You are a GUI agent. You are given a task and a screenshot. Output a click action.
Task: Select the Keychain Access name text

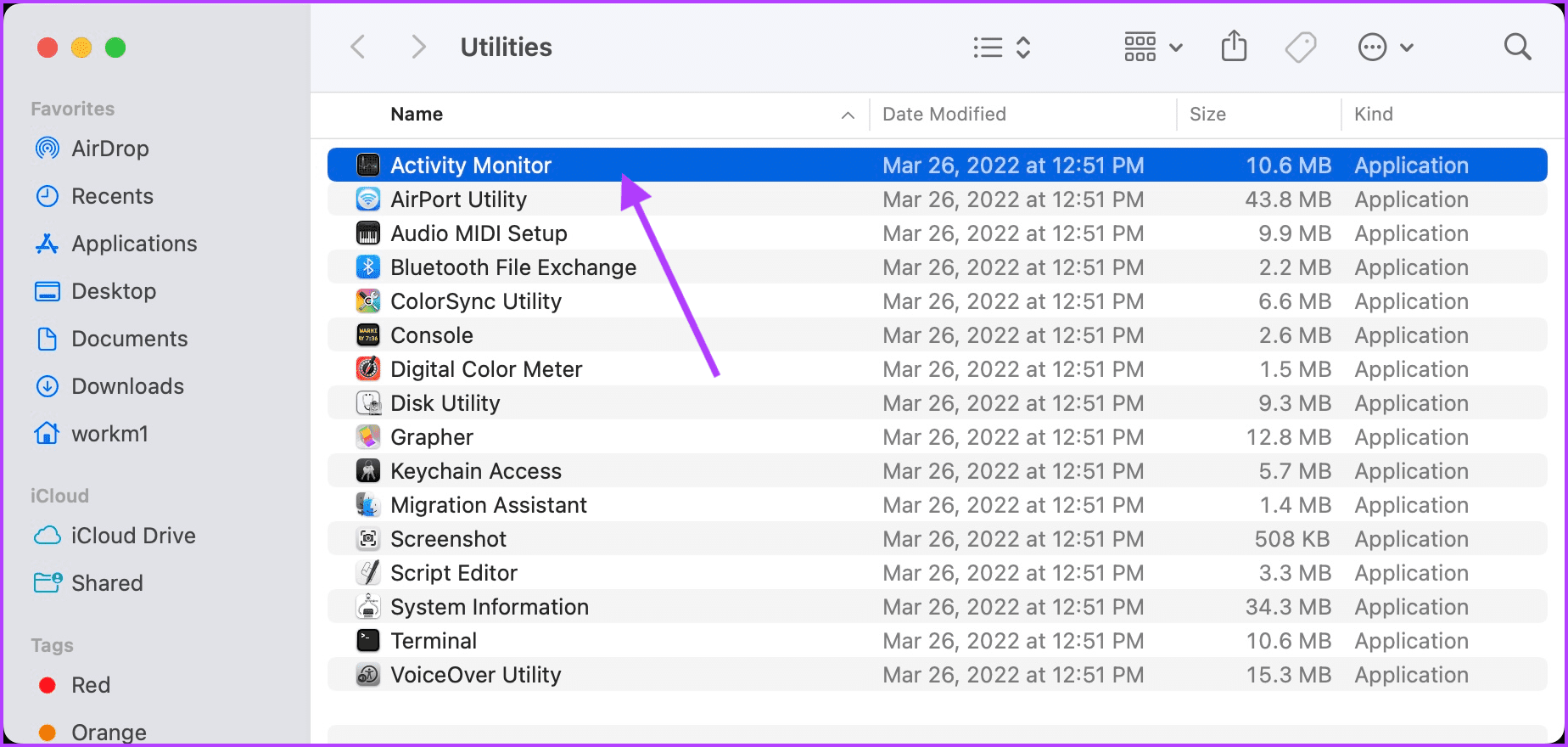[476, 471]
